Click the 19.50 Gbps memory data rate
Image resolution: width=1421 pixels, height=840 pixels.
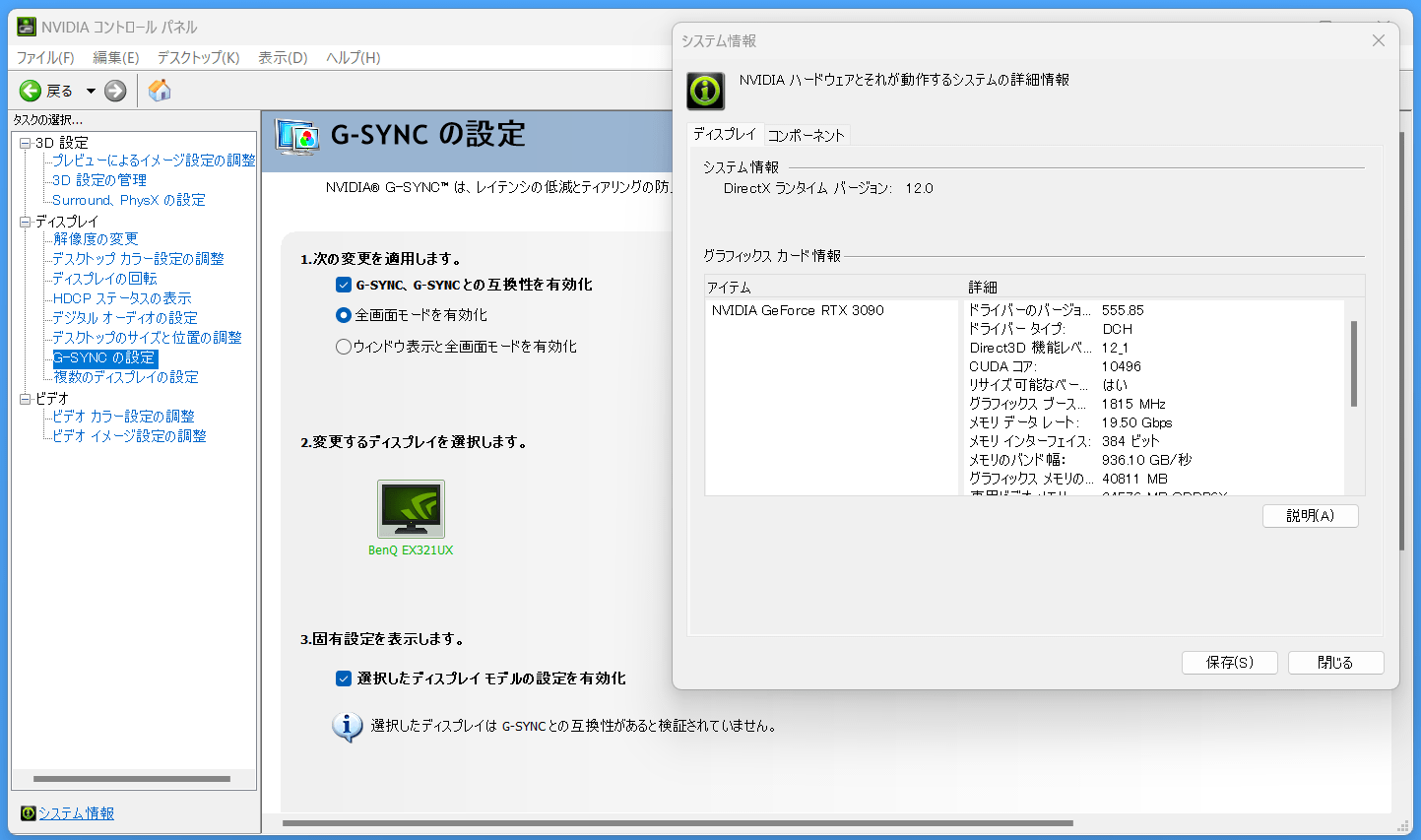pos(1136,422)
